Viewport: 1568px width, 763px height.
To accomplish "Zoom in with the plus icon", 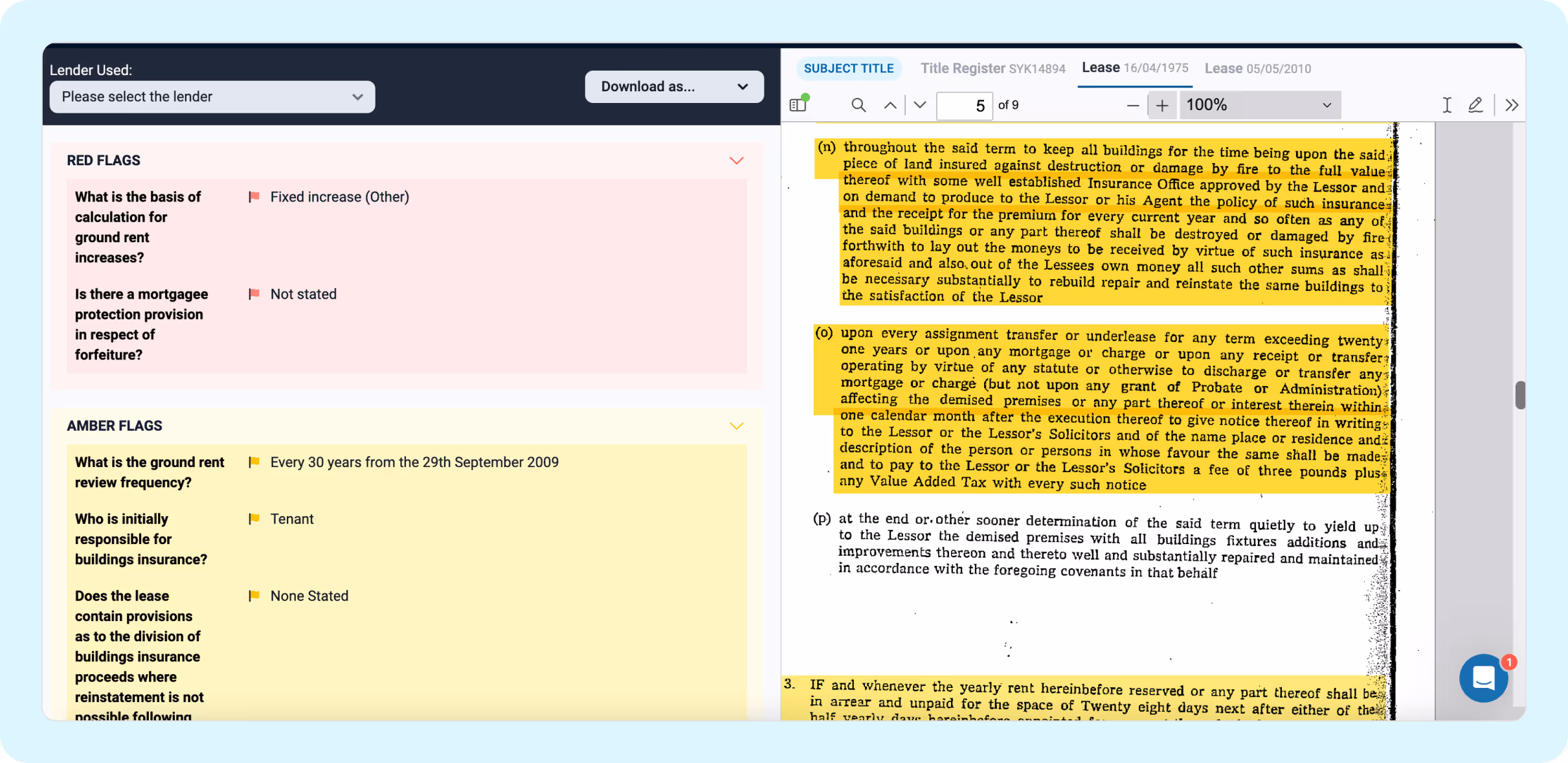I will 1162,105.
